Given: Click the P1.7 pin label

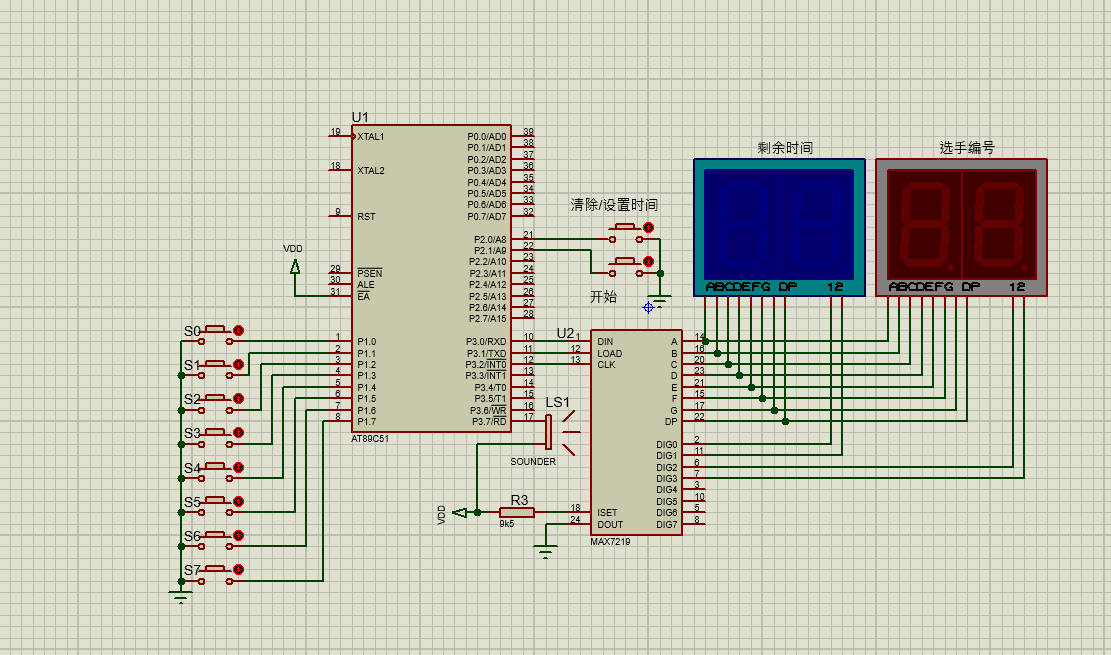Looking at the screenshot, I should click(x=366, y=422).
